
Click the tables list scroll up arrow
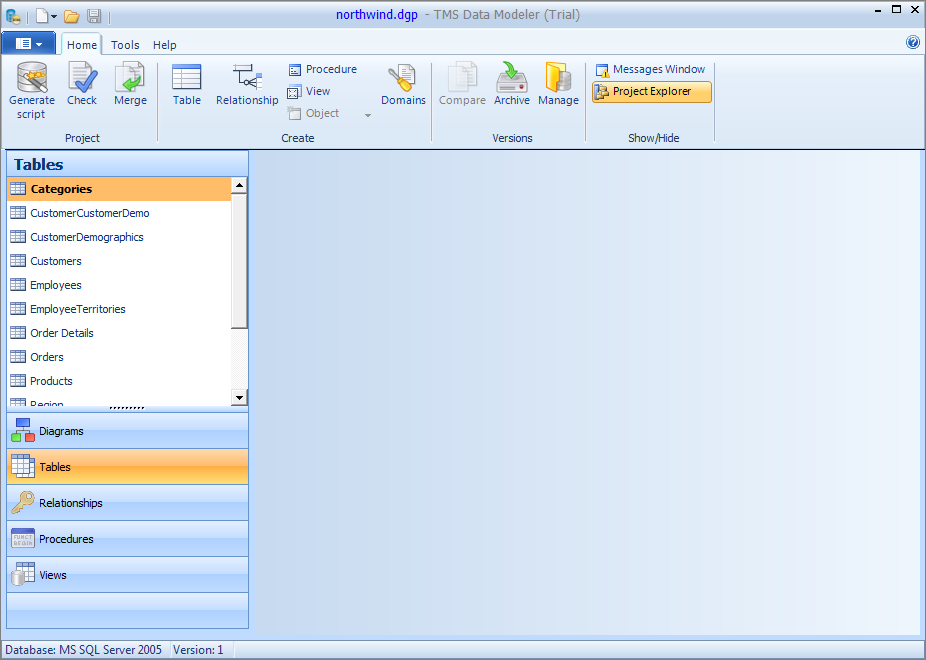point(239,185)
